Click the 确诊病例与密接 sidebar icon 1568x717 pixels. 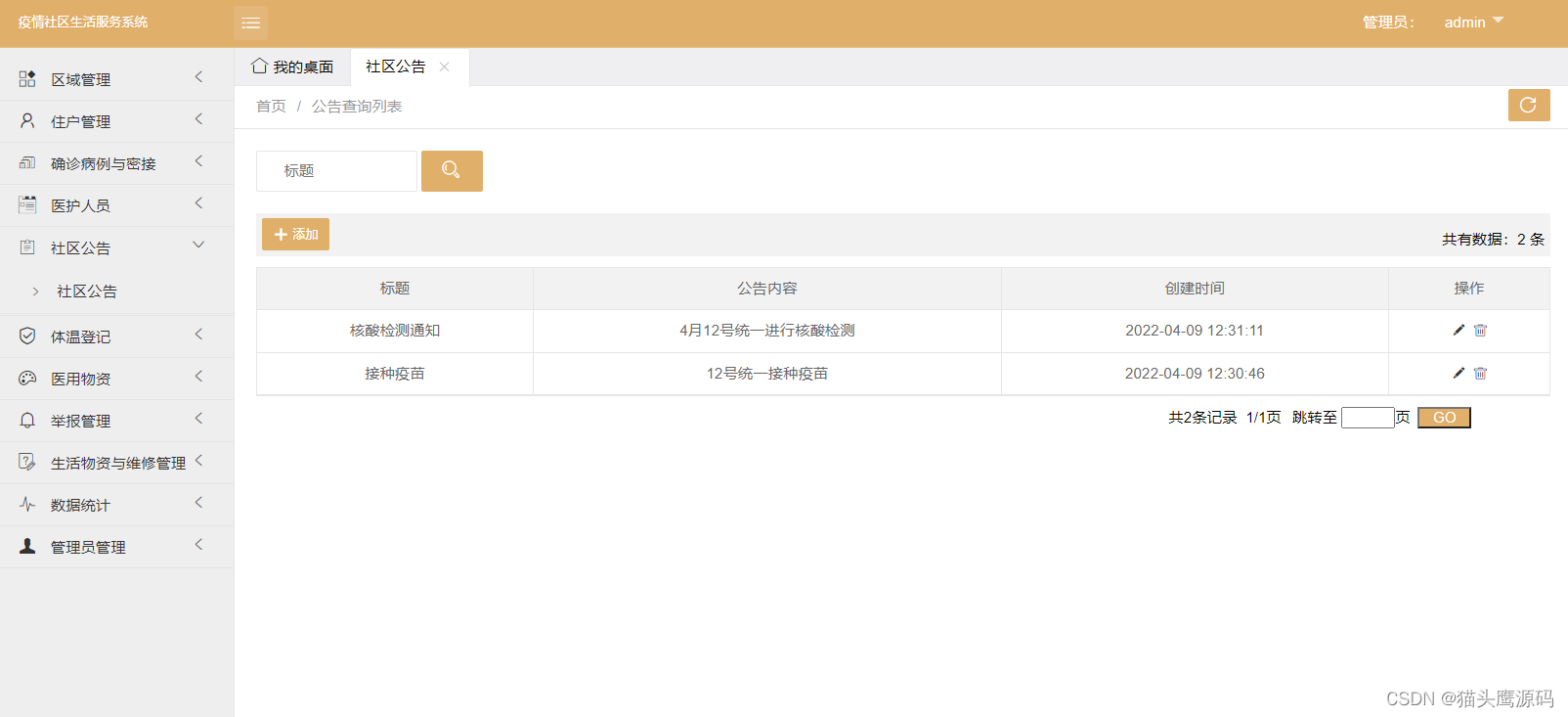click(27, 162)
